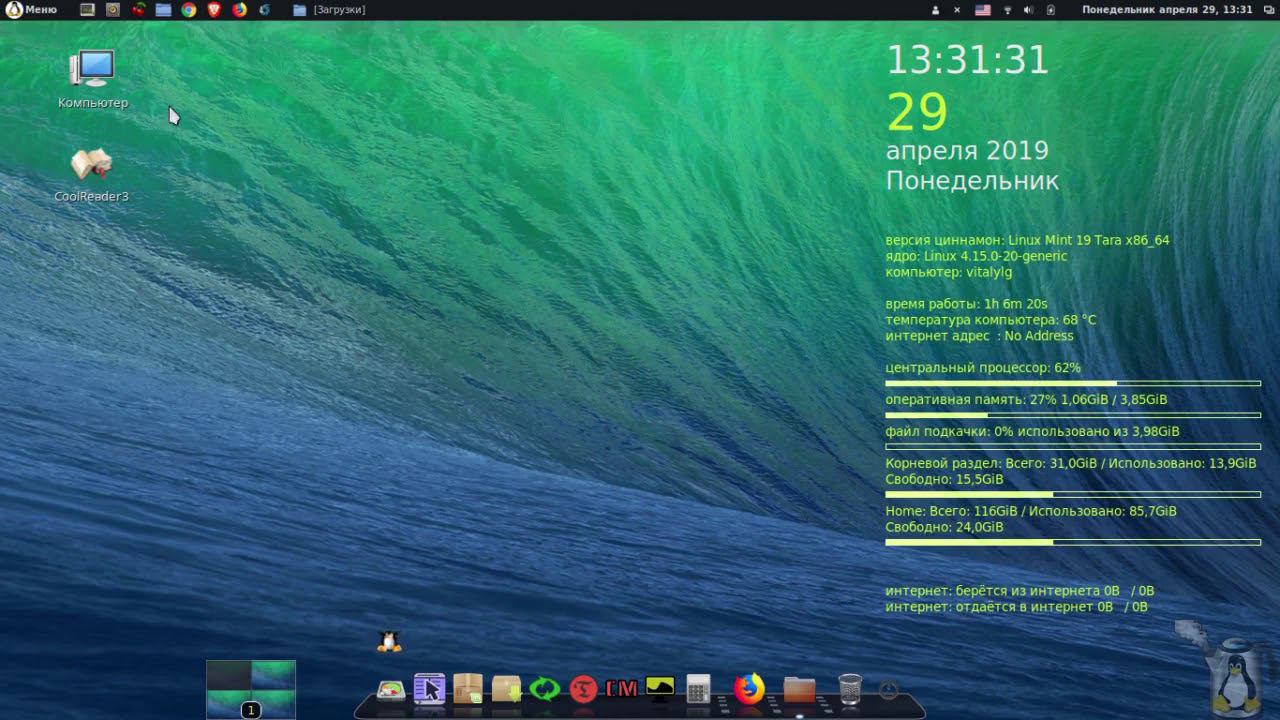
Task: Click the date number 29 in widget
Action: [x=917, y=112]
